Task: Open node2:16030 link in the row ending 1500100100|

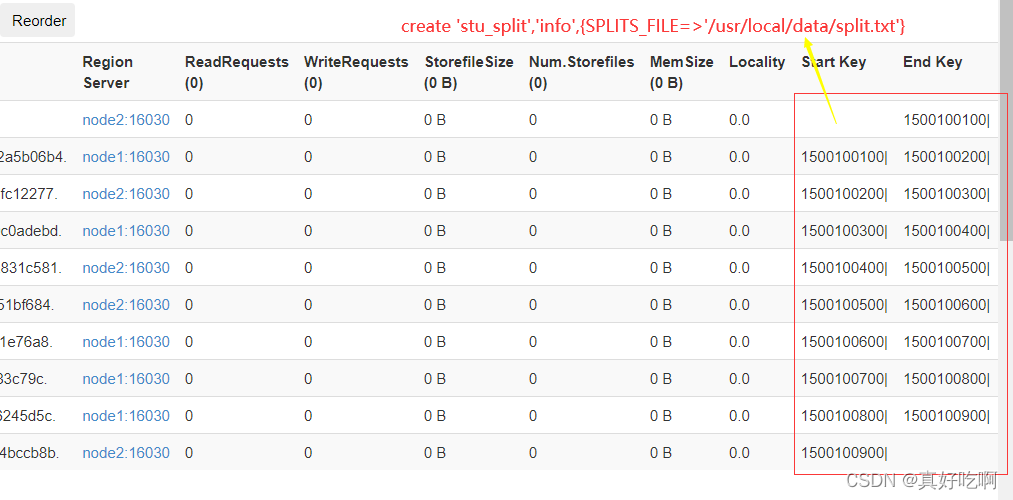Action: tap(126, 120)
